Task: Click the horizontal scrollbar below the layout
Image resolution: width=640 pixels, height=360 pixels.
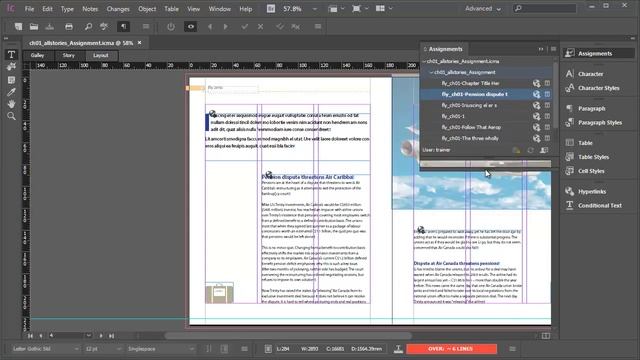Action: [x=288, y=336]
